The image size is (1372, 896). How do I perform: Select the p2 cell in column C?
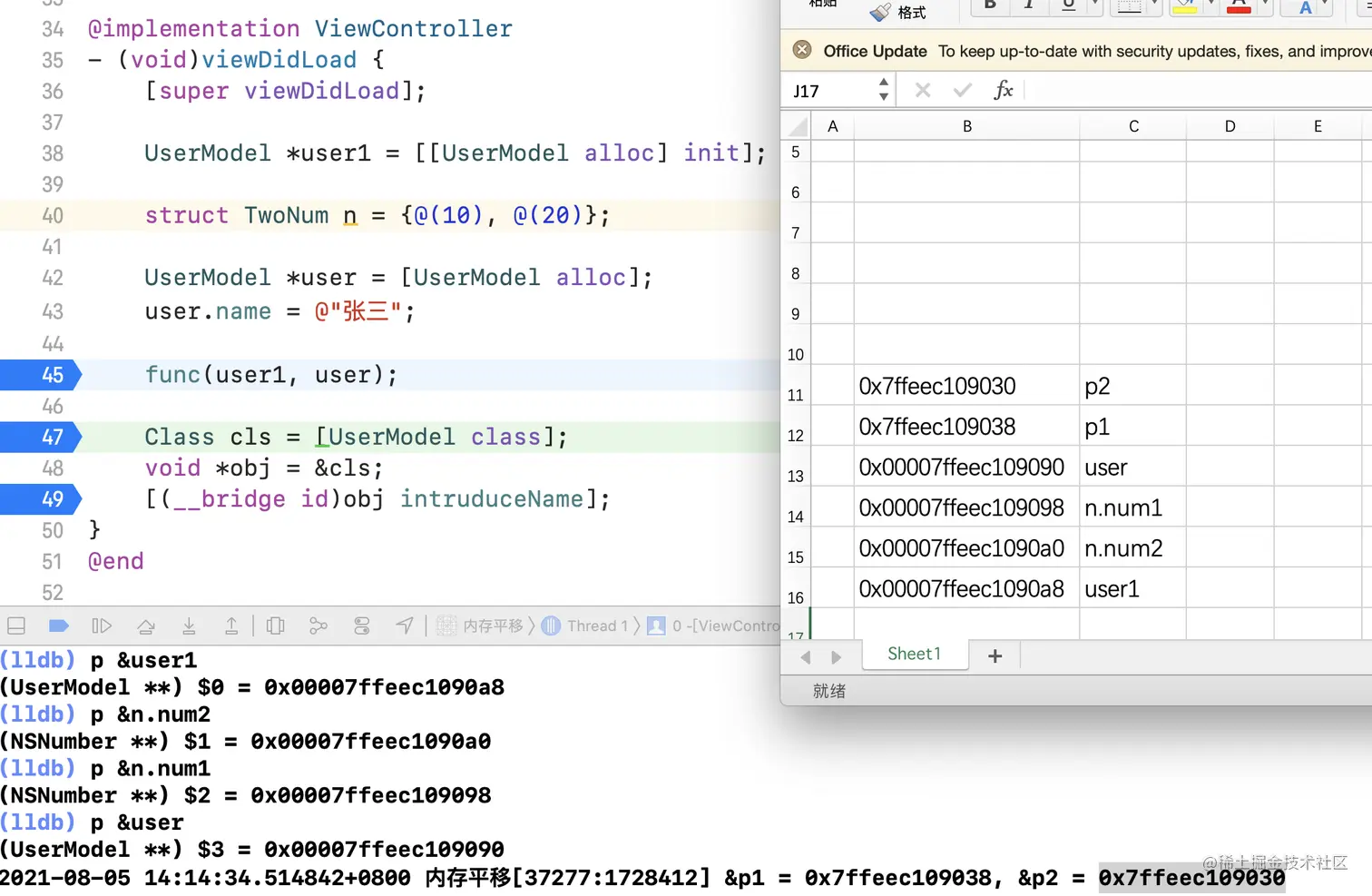[x=1133, y=386]
